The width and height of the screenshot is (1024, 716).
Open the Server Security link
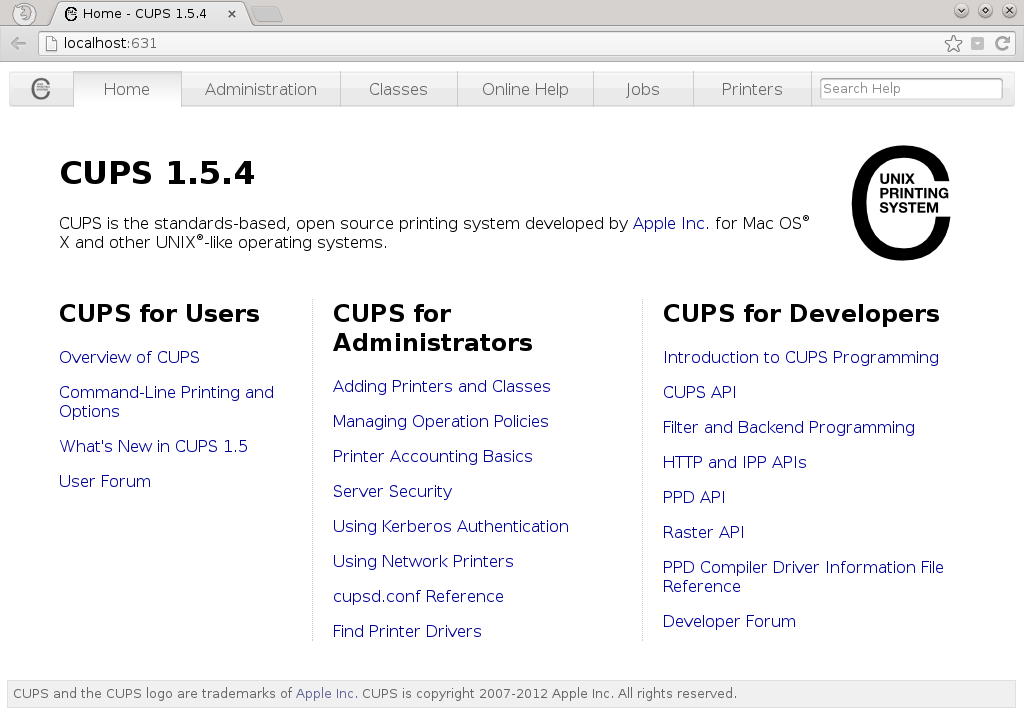tap(392, 491)
